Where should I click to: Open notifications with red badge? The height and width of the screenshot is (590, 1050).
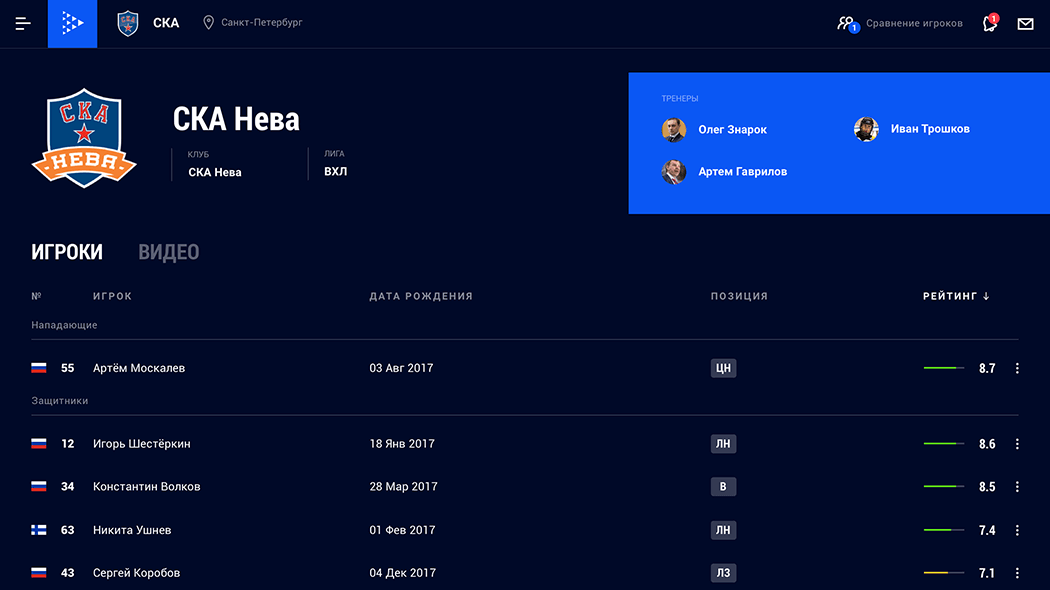click(990, 23)
